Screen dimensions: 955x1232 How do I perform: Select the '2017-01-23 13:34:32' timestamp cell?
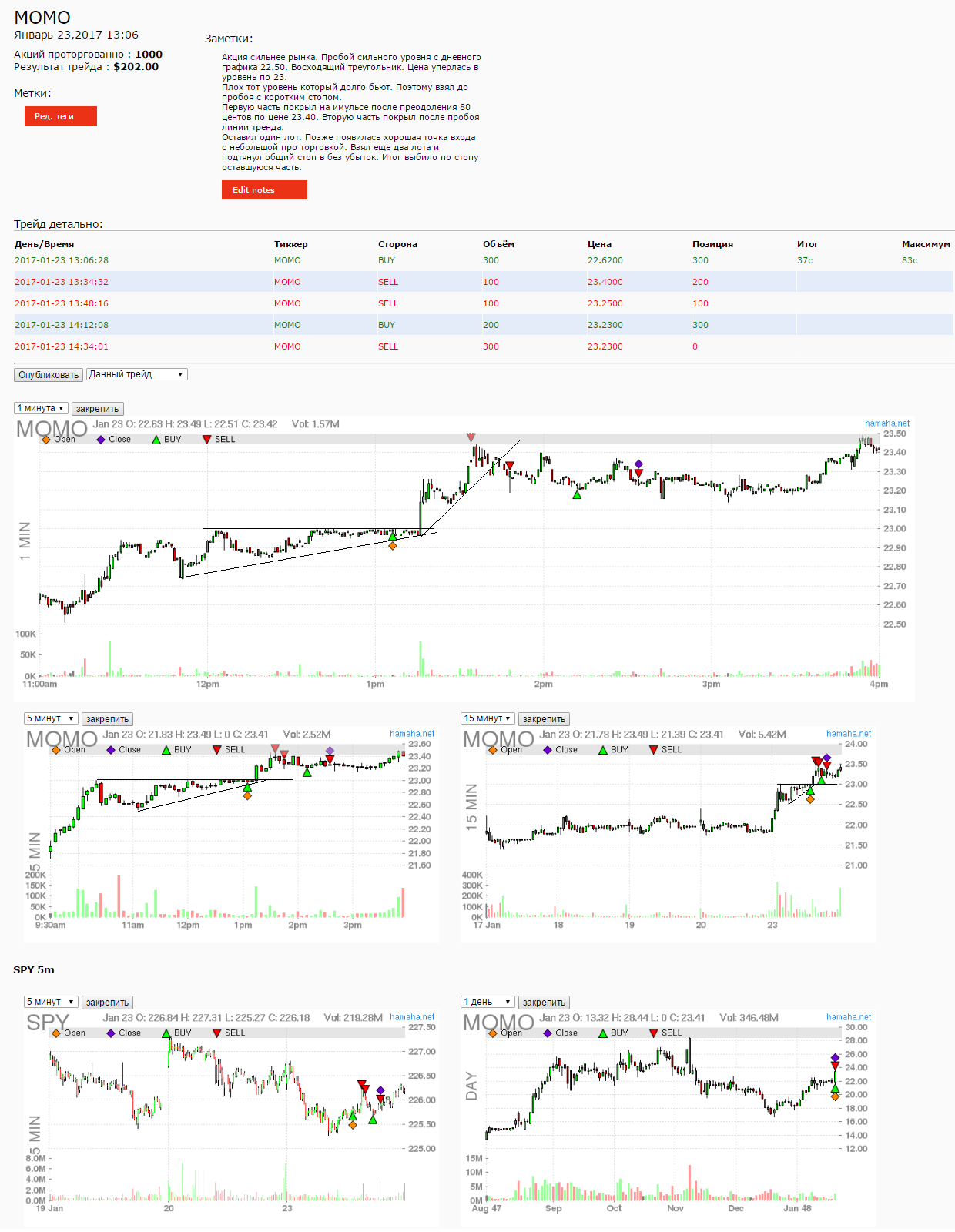click(x=62, y=282)
